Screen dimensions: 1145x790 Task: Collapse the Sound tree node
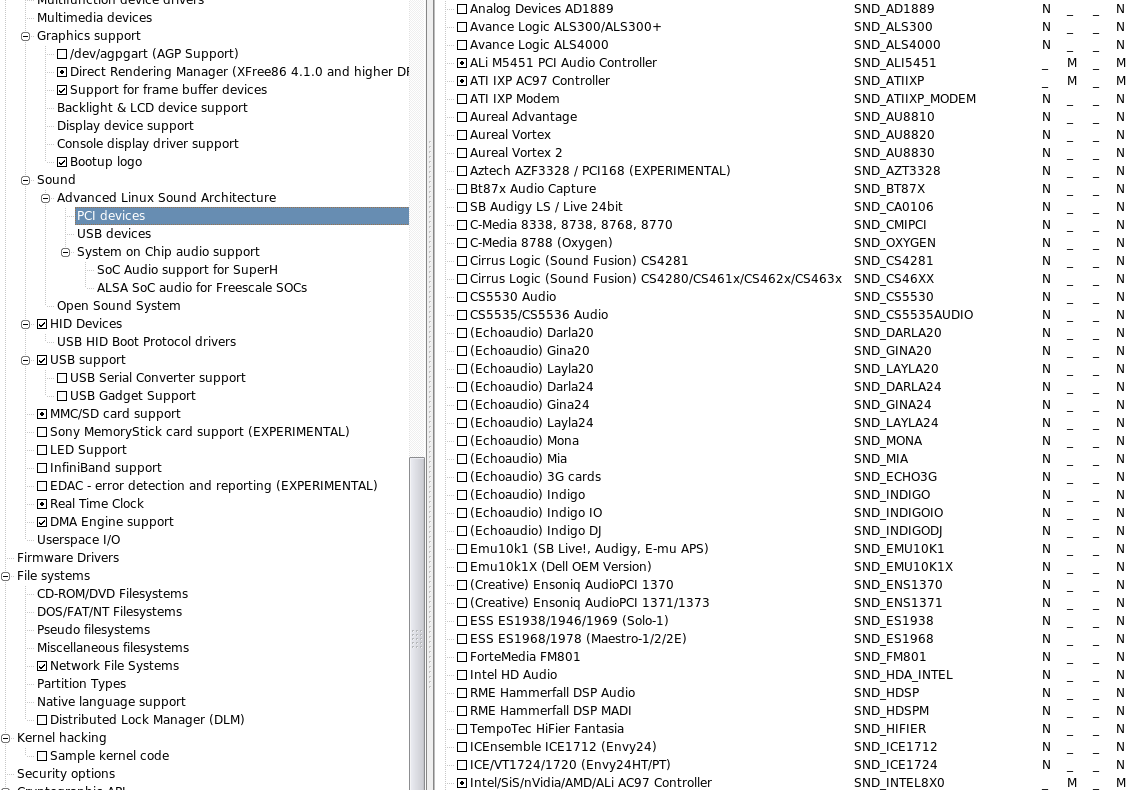tap(26, 180)
